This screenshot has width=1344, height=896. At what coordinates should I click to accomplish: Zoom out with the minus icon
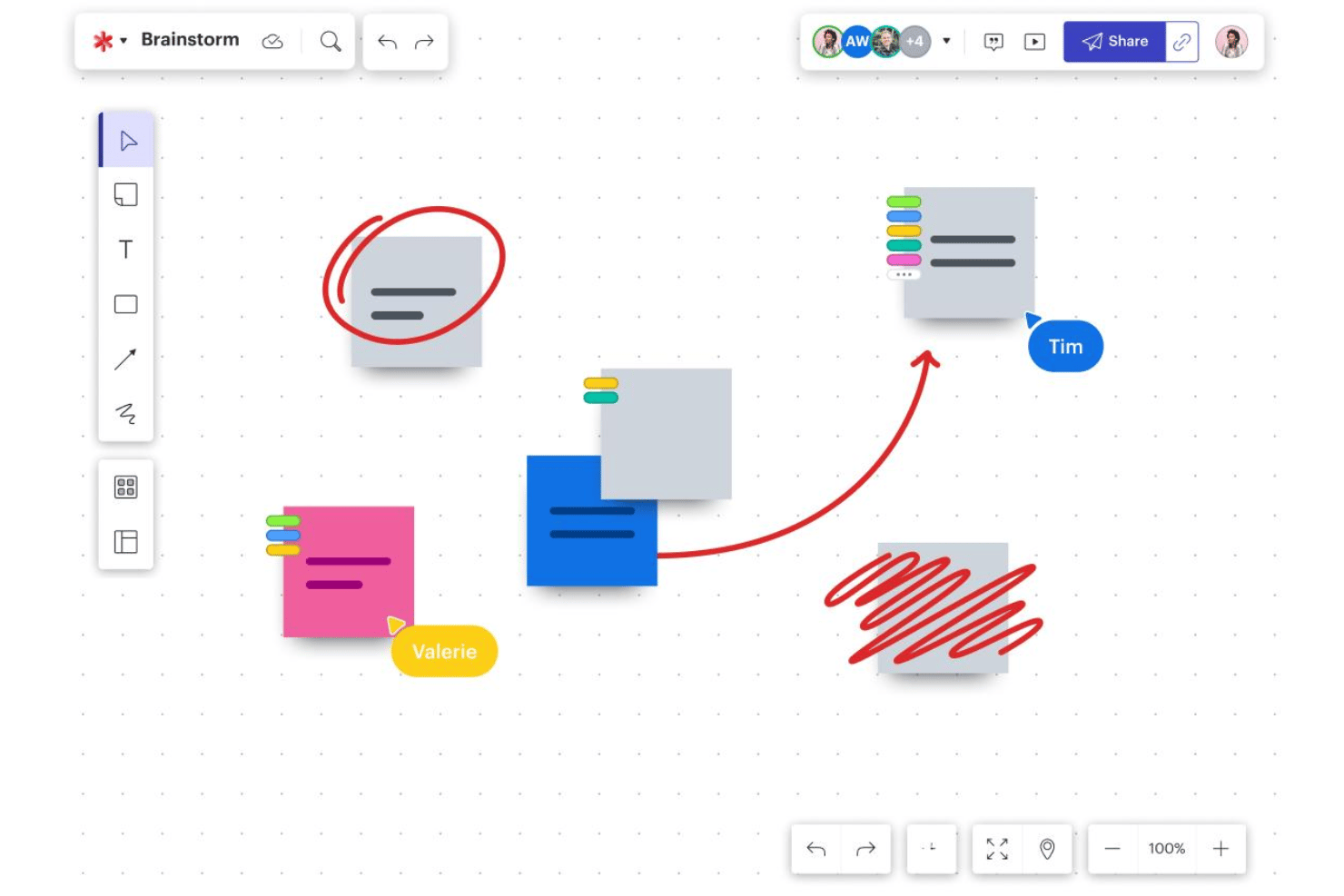[1112, 849]
